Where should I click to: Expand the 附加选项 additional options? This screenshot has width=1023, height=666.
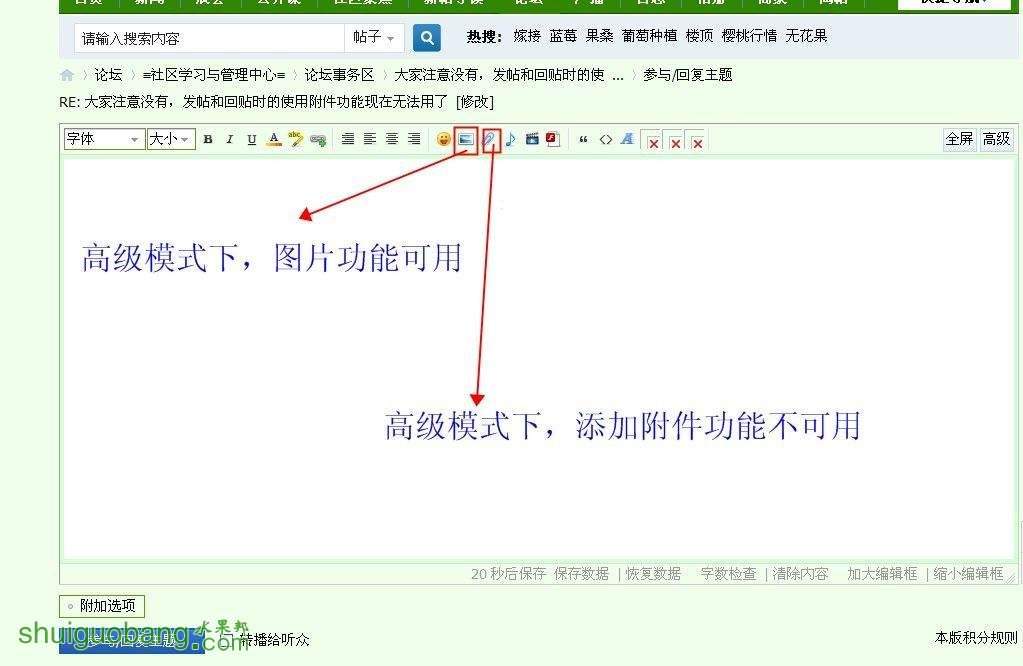tap(102, 606)
